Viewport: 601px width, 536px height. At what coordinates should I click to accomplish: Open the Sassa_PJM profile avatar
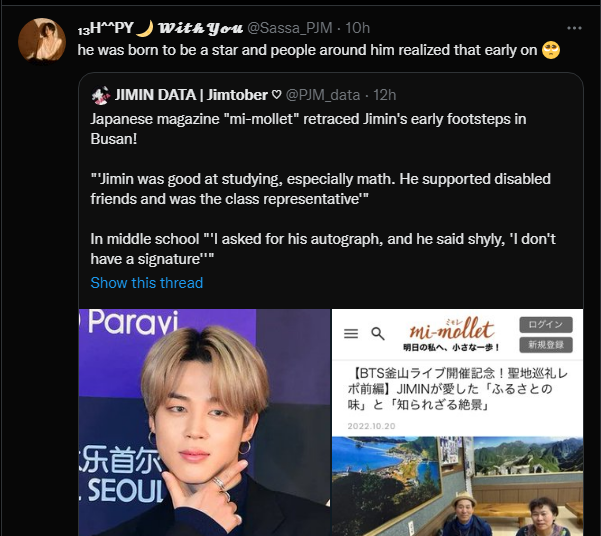click(x=42, y=40)
